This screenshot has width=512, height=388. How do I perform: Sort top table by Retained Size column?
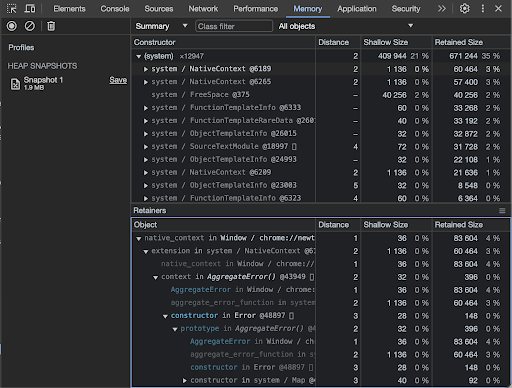(x=471, y=42)
